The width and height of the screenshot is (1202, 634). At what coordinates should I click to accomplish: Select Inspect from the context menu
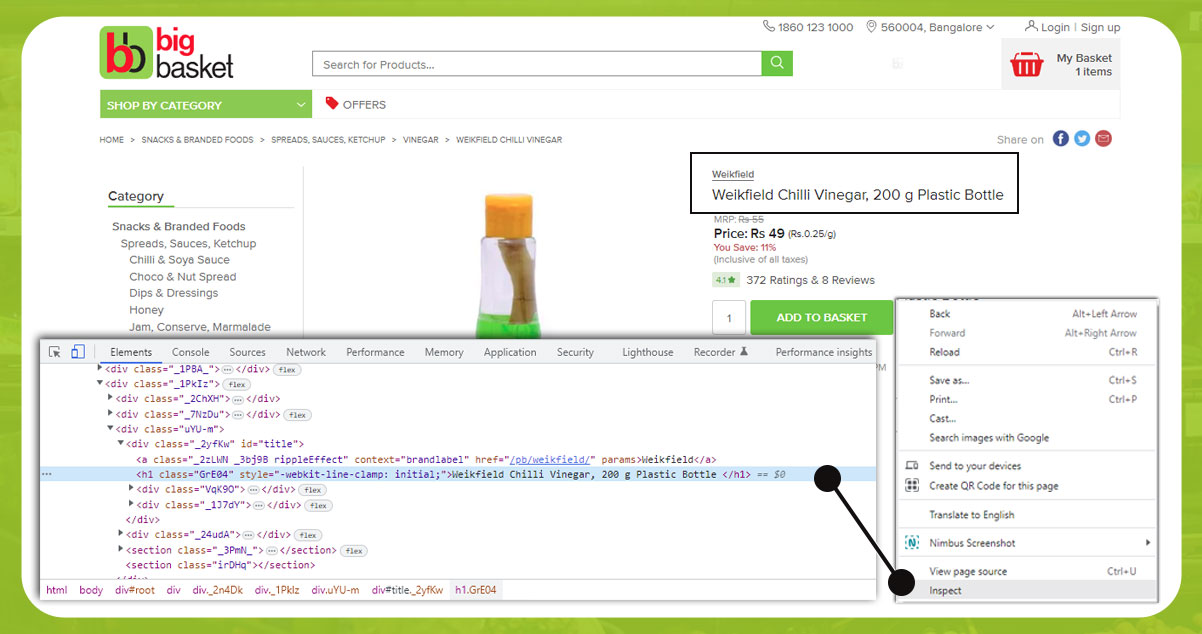tap(945, 590)
